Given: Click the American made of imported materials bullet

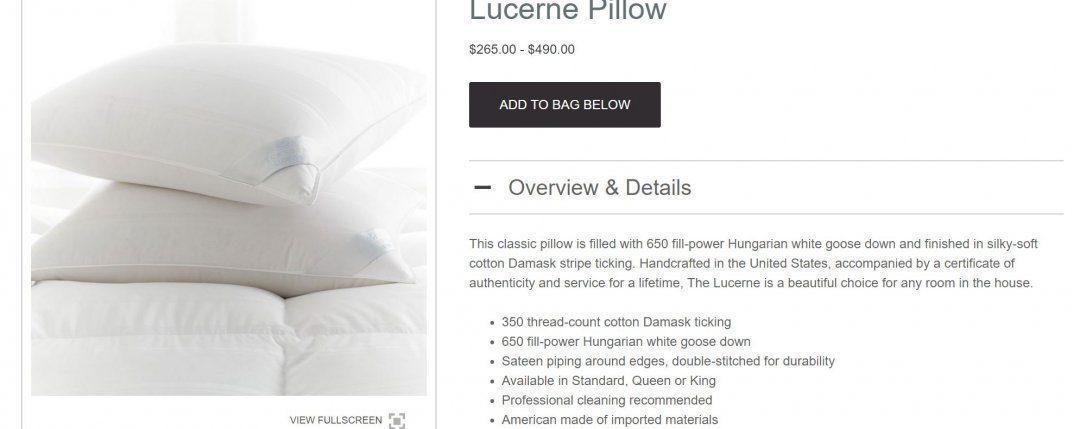Looking at the screenshot, I should (x=609, y=419).
